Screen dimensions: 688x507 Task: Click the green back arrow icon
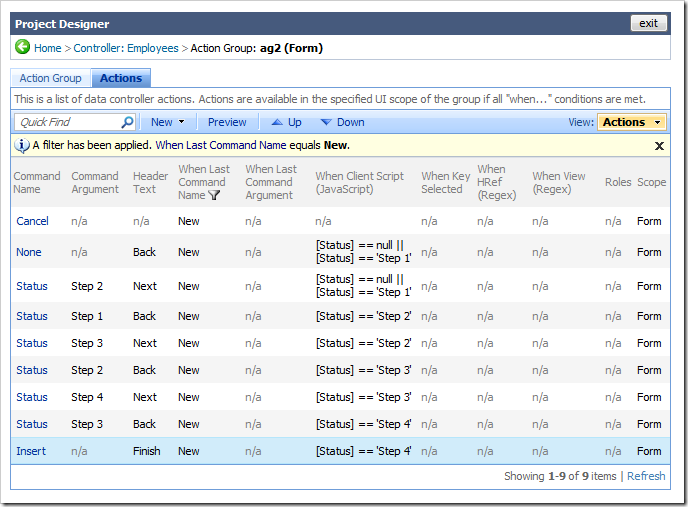point(22,47)
